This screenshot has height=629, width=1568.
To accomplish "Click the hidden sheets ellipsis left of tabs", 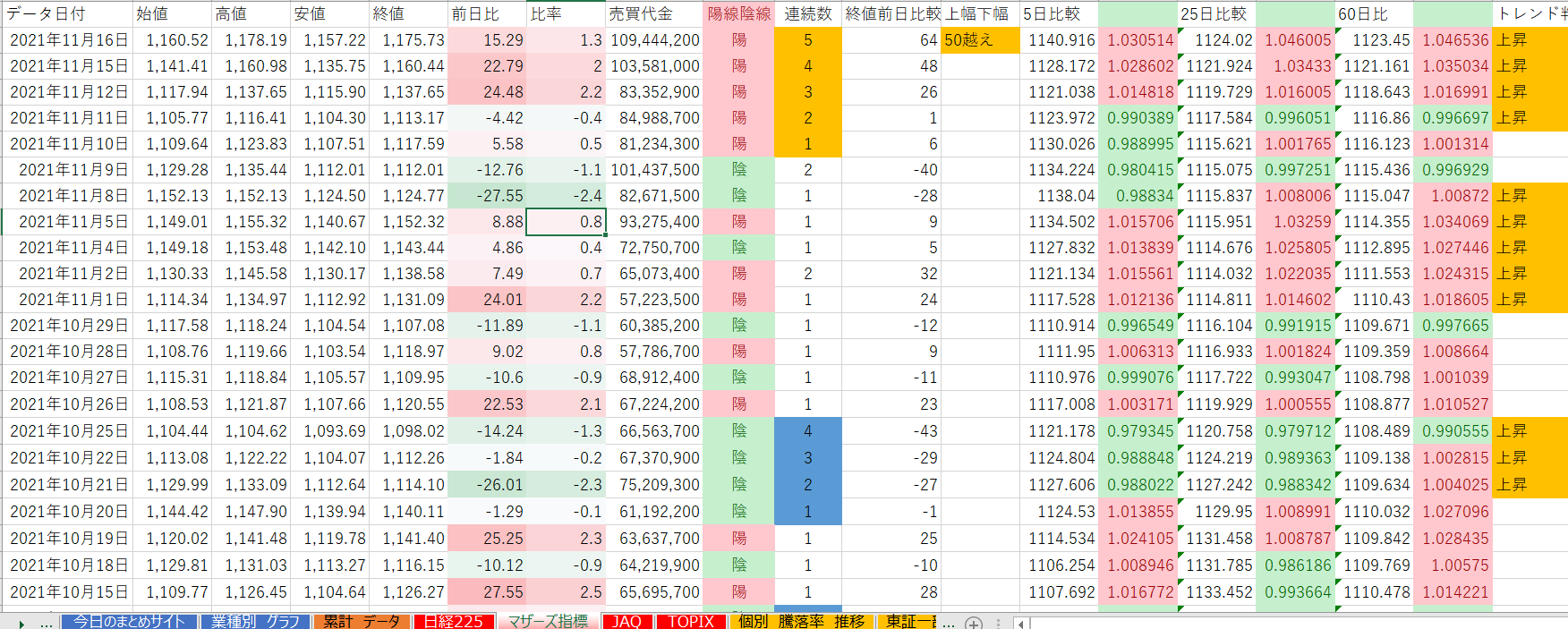I will (x=46, y=623).
